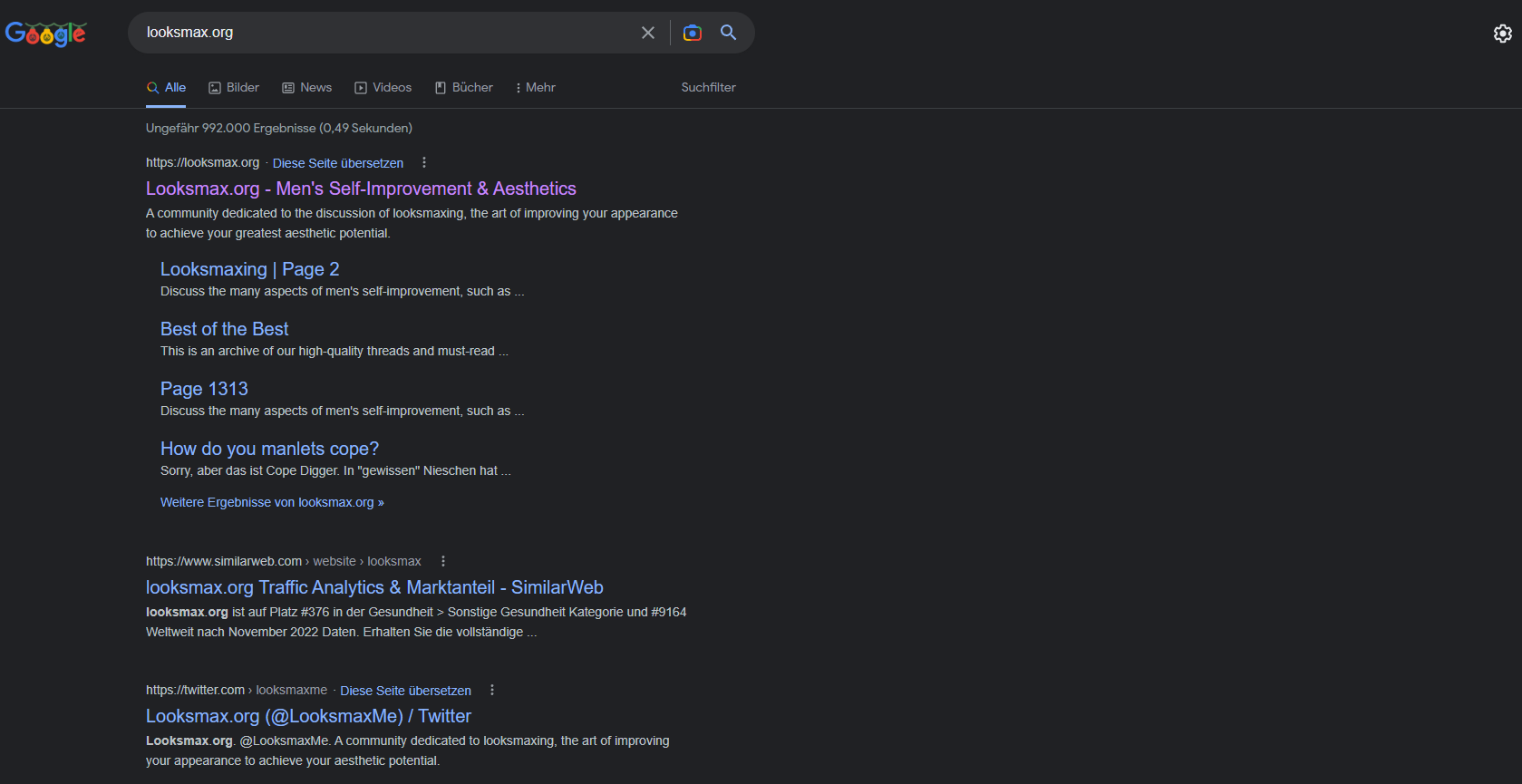
Task: Click the magnifier search button
Action: [728, 33]
